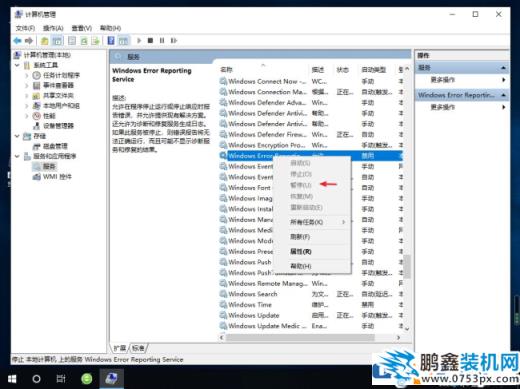The width and height of the screenshot is (520, 389).
Task: Click the Pause service toolbar icon
Action: tap(162, 41)
